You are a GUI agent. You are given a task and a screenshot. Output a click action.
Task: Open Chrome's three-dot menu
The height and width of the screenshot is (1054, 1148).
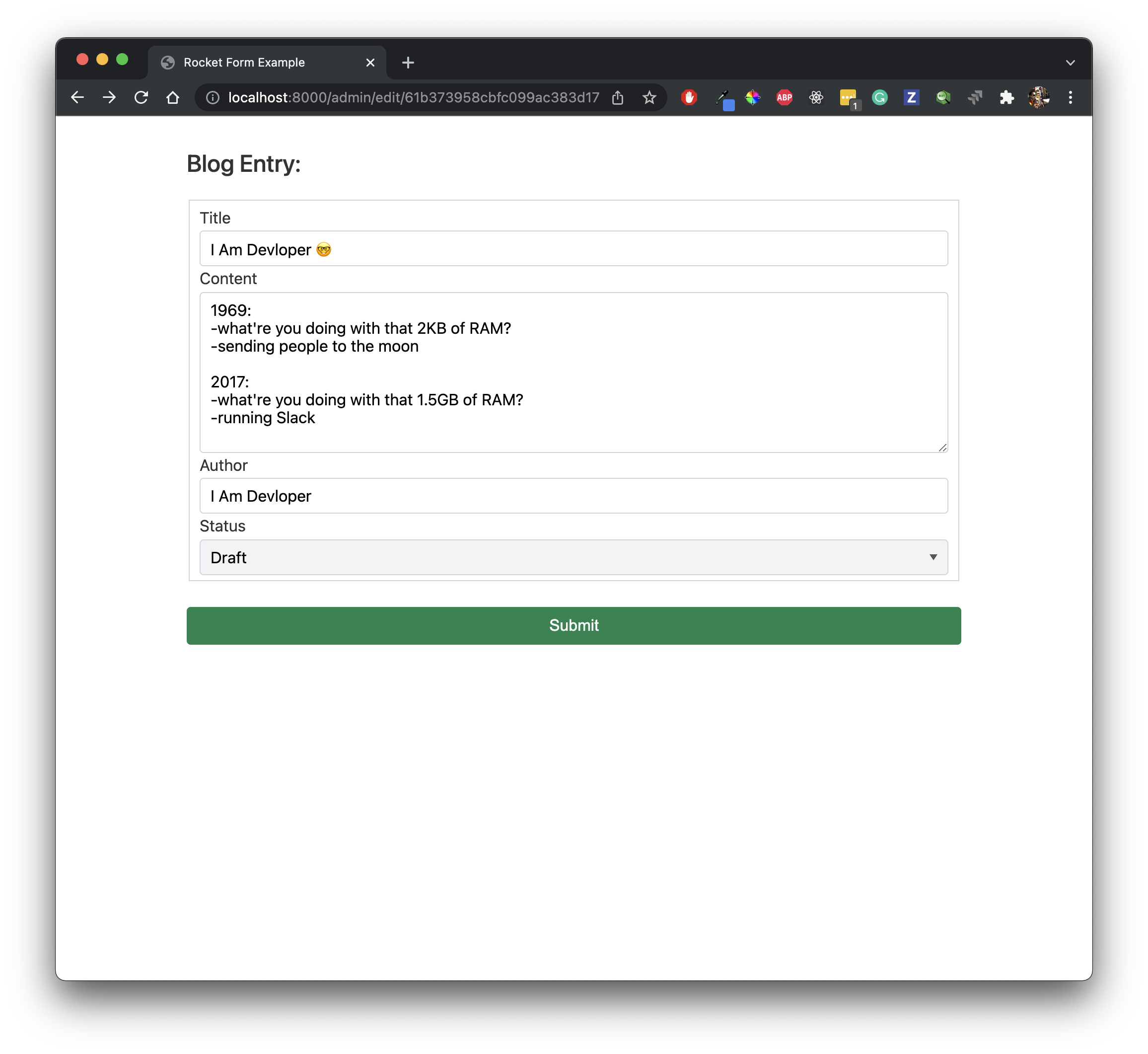point(1070,97)
